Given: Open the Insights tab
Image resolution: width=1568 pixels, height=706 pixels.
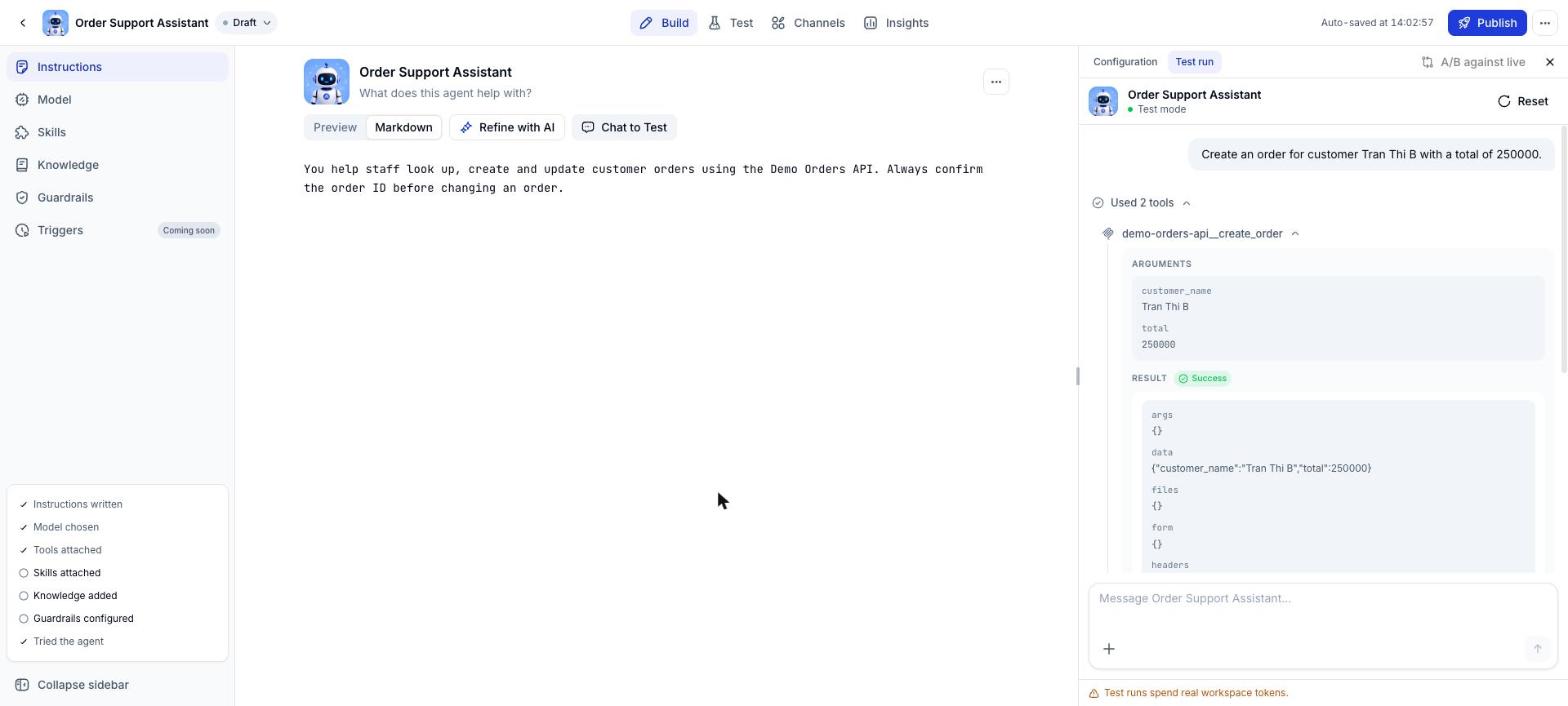Looking at the screenshot, I should click(896, 23).
